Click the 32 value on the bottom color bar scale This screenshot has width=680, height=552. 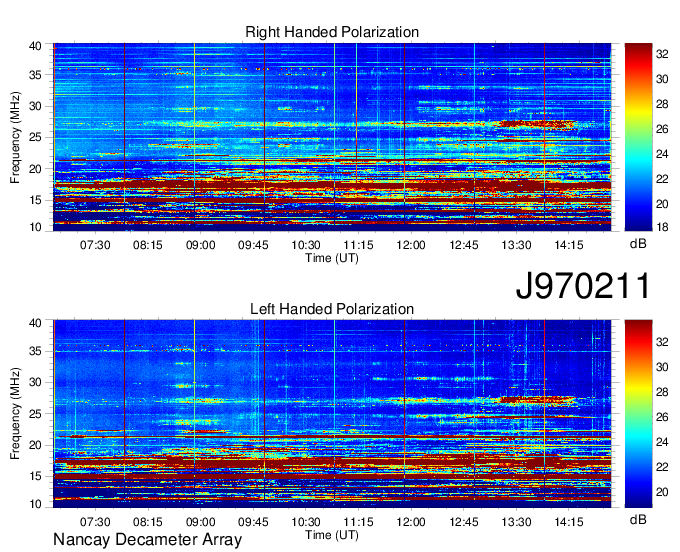coord(662,342)
